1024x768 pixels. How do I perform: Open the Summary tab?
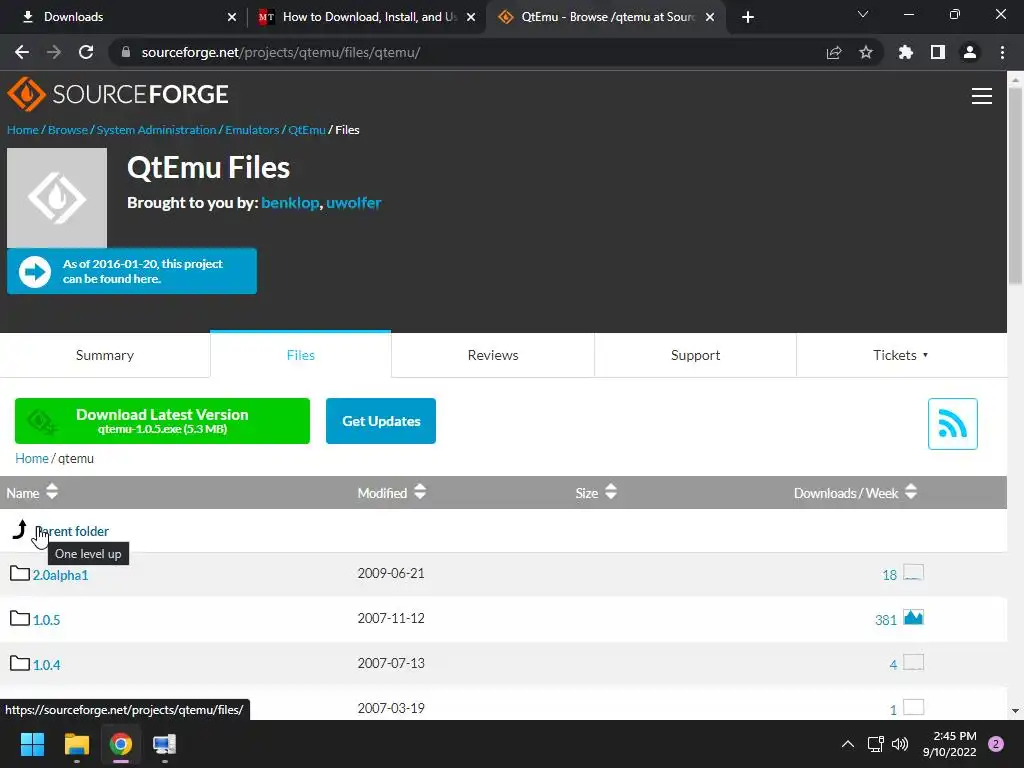(104, 355)
